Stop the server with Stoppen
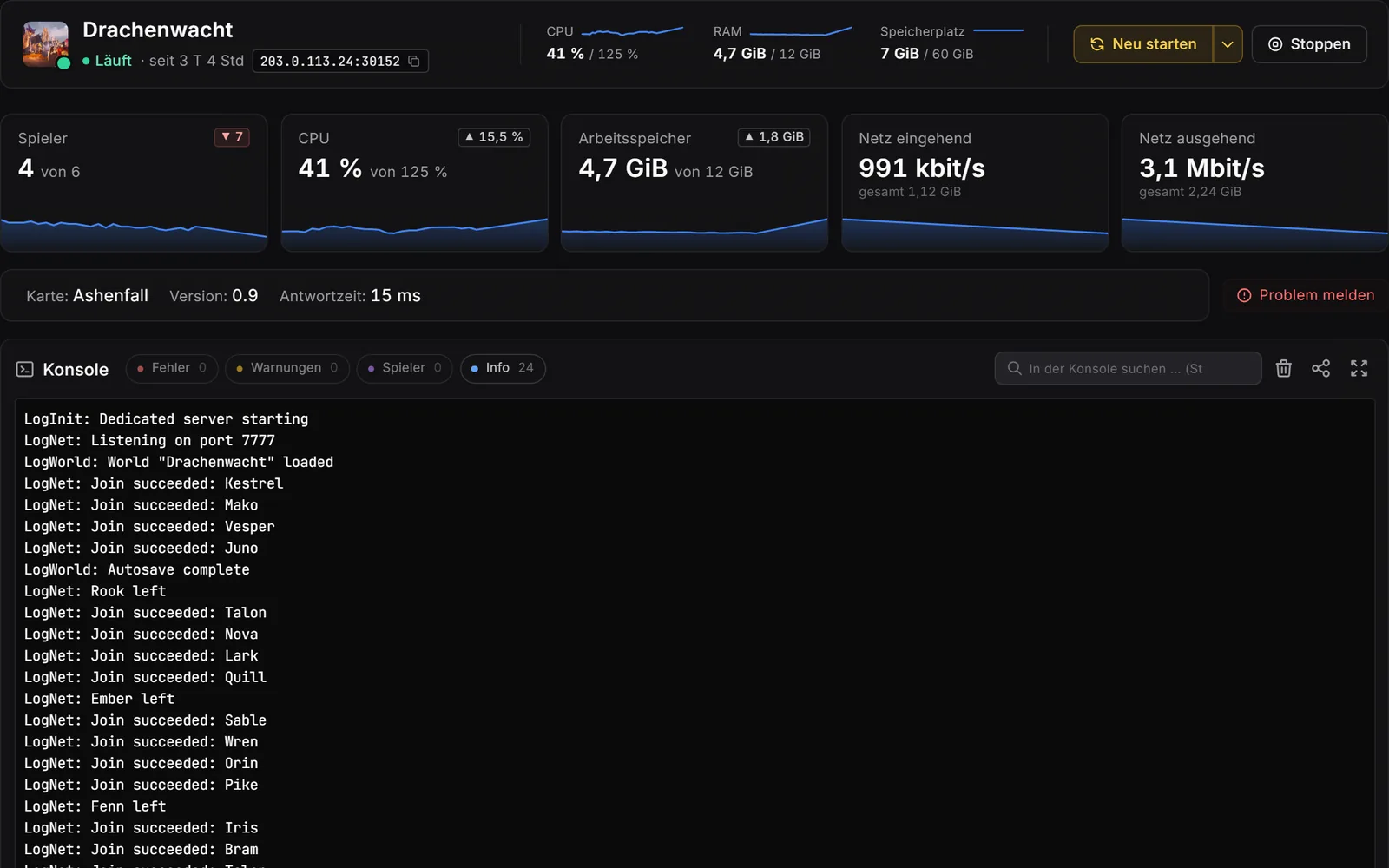This screenshot has width=1389, height=868. point(1309,44)
